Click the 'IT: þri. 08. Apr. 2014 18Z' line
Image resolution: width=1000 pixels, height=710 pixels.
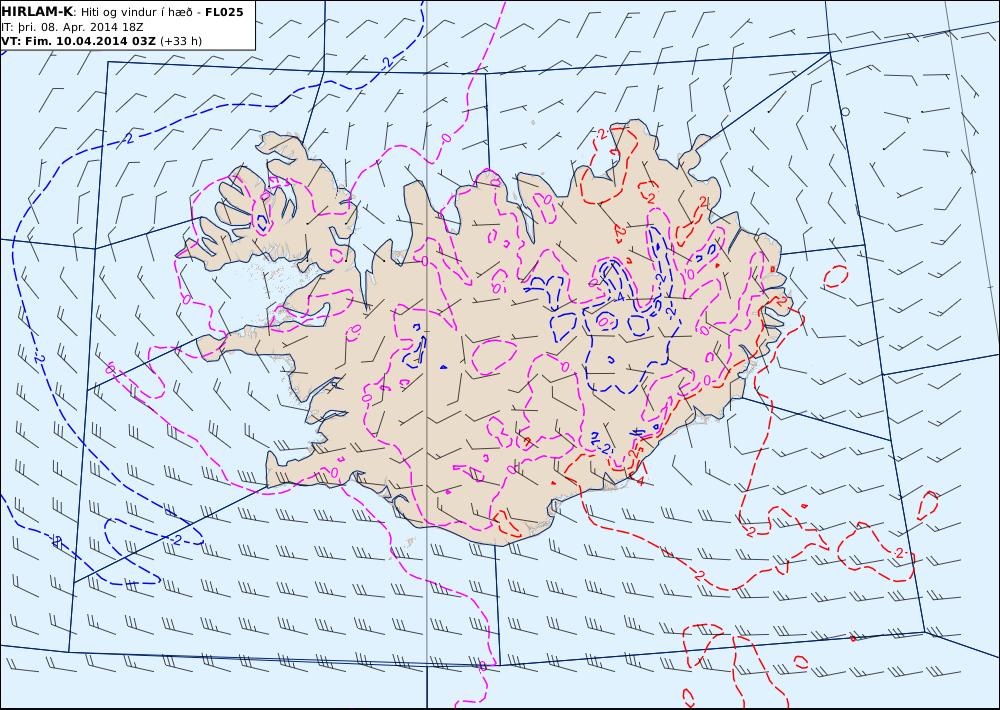[x=72, y=27]
